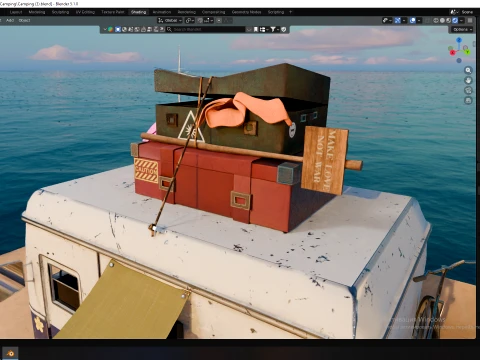Switch to the Layout workspace tab
The image size is (480, 360).
[x=16, y=12]
